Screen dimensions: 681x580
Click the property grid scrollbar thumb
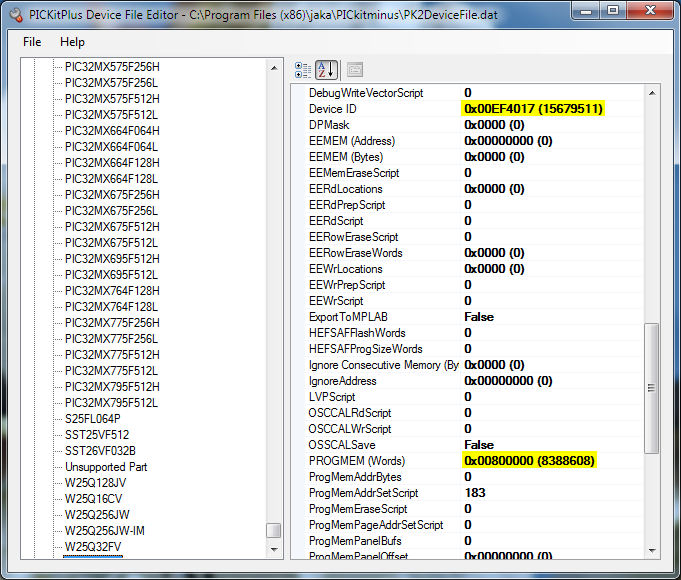pyautogui.click(x=651, y=388)
